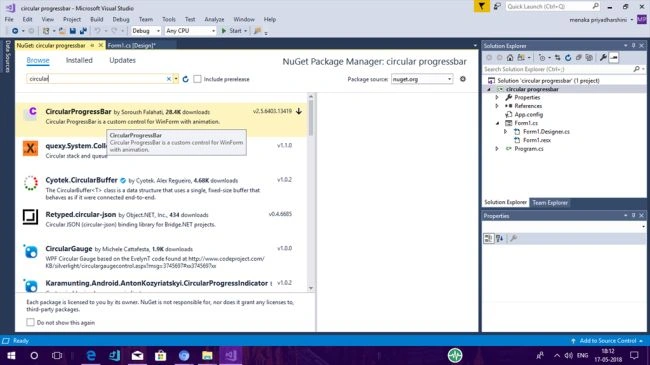Open Properties via the wrench icon in Solution Explorer
The image size is (650, 365).
click(603, 58)
